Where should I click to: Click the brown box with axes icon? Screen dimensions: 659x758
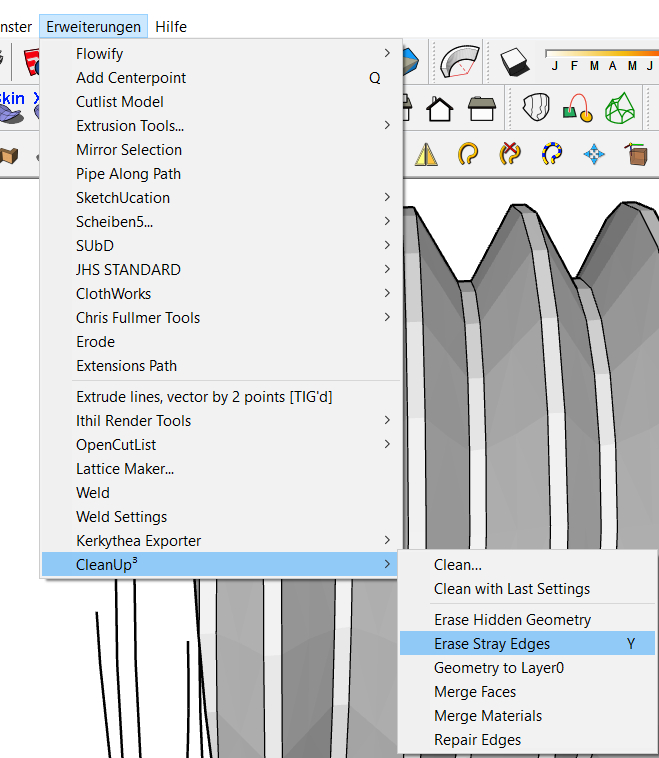pos(636,154)
